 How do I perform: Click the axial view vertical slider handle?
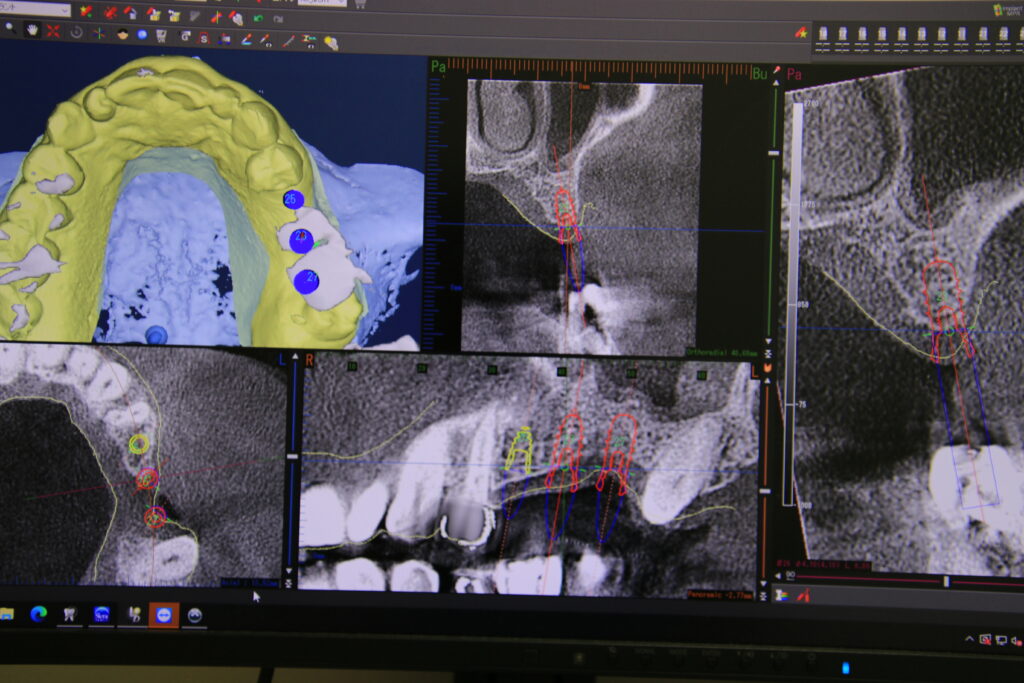(293, 456)
